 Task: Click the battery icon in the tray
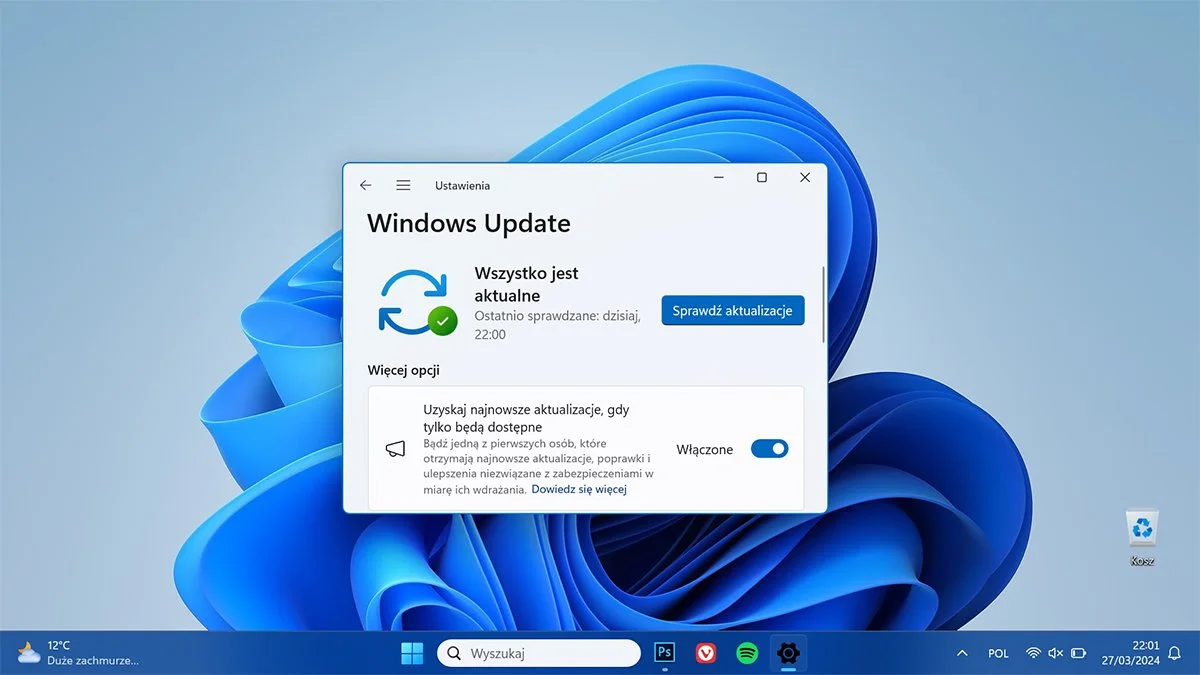pos(1078,652)
